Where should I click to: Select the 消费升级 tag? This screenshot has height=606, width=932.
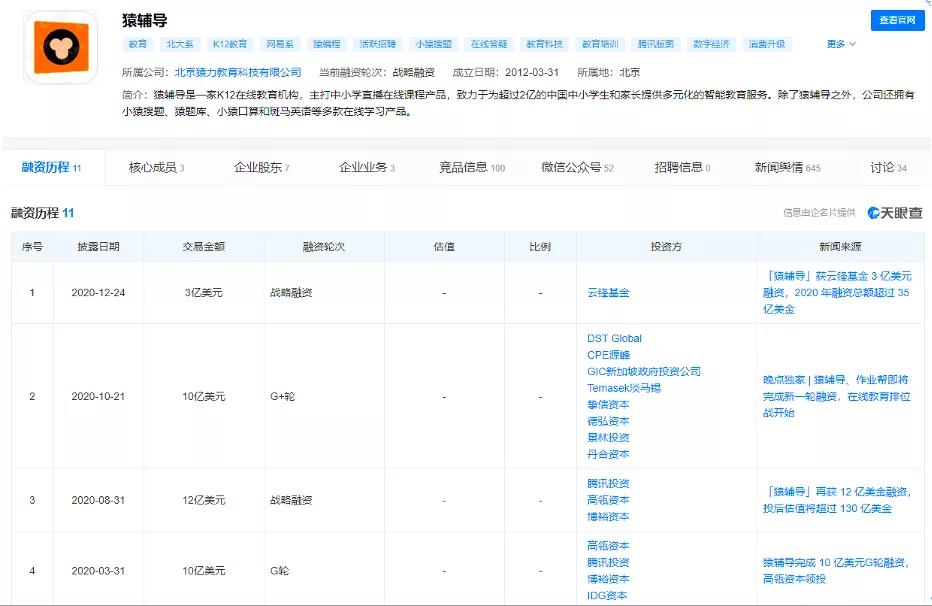click(767, 44)
